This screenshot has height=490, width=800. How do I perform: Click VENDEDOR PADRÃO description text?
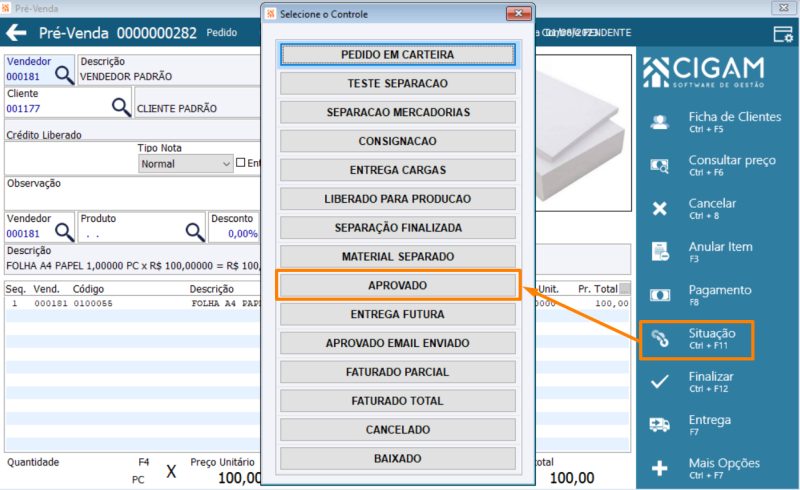pyautogui.click(x=126, y=77)
